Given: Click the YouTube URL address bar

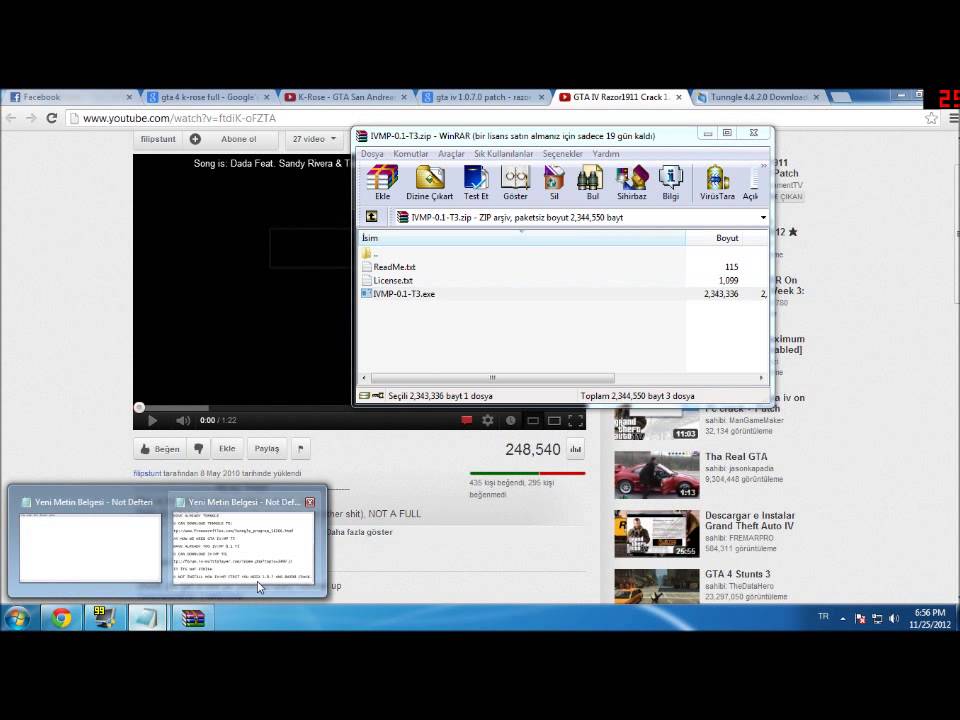Looking at the screenshot, I should point(496,118).
